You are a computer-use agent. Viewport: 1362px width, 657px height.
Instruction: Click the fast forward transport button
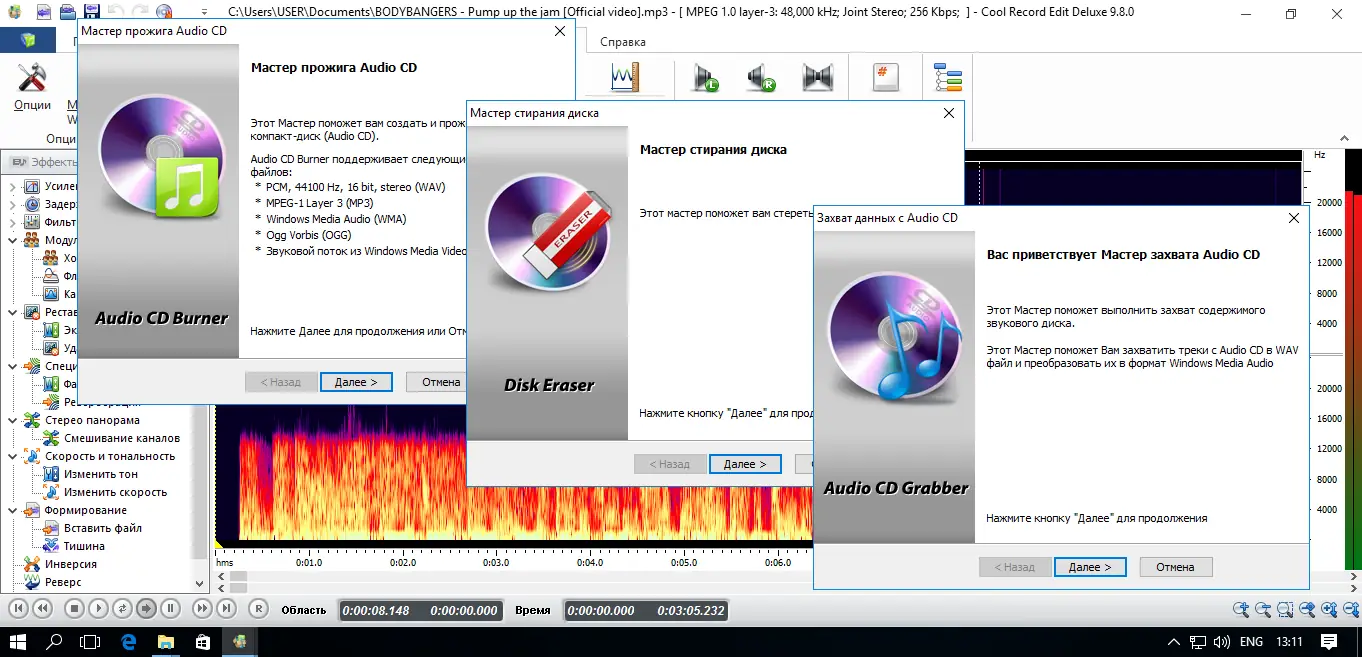pos(202,608)
